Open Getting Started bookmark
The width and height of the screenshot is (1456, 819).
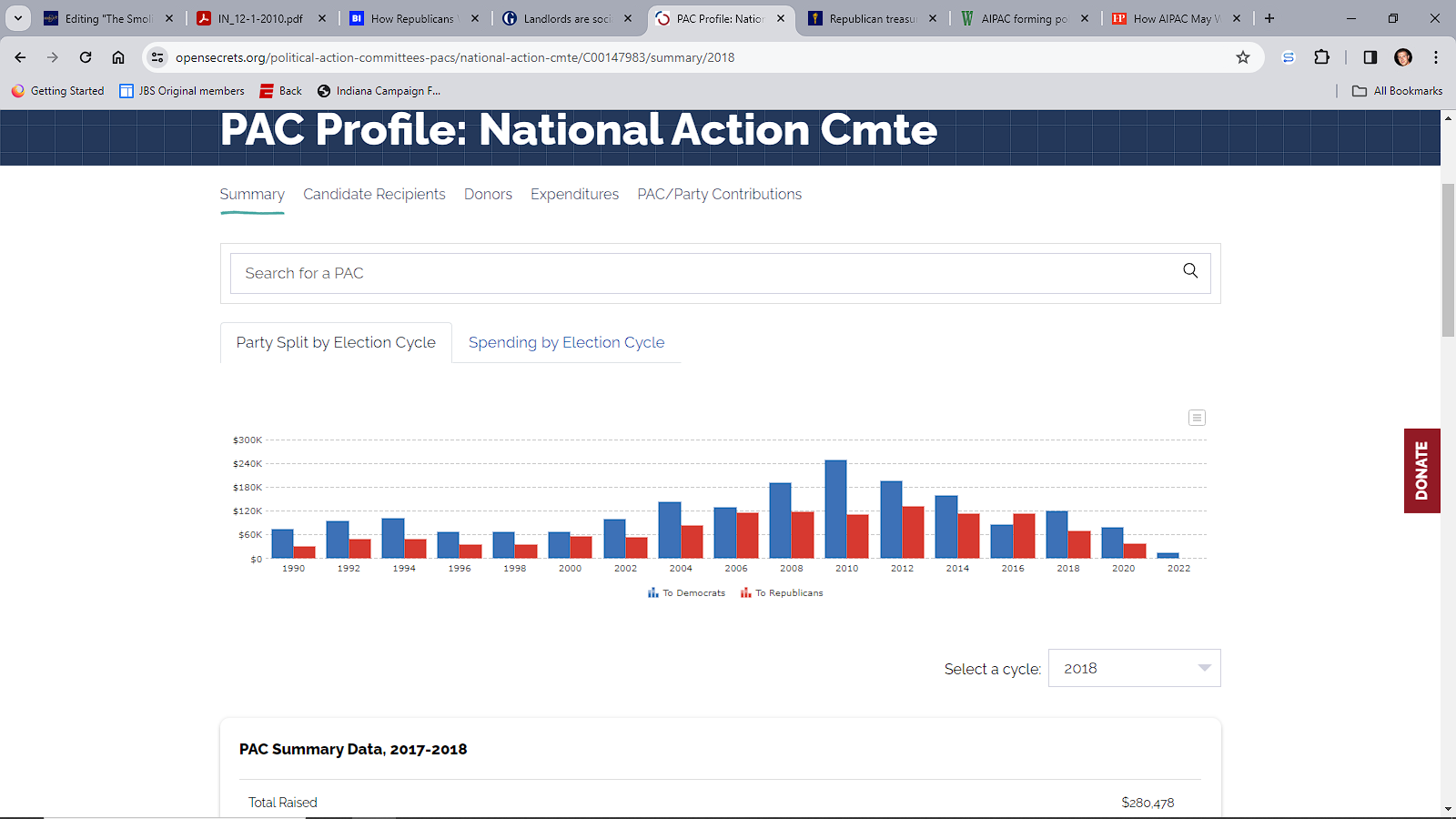(57, 91)
